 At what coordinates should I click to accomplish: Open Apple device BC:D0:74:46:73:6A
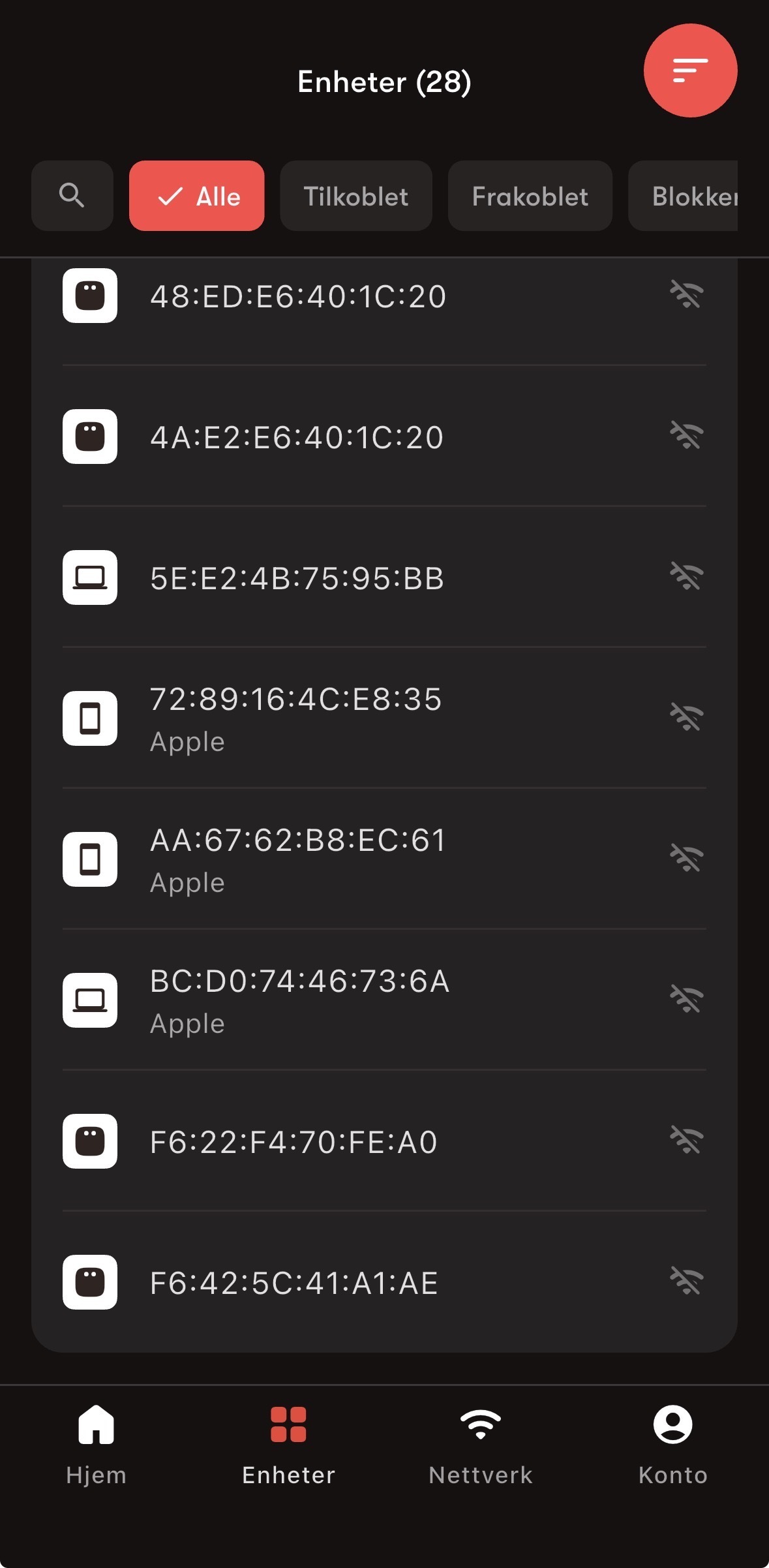[x=300, y=1000]
